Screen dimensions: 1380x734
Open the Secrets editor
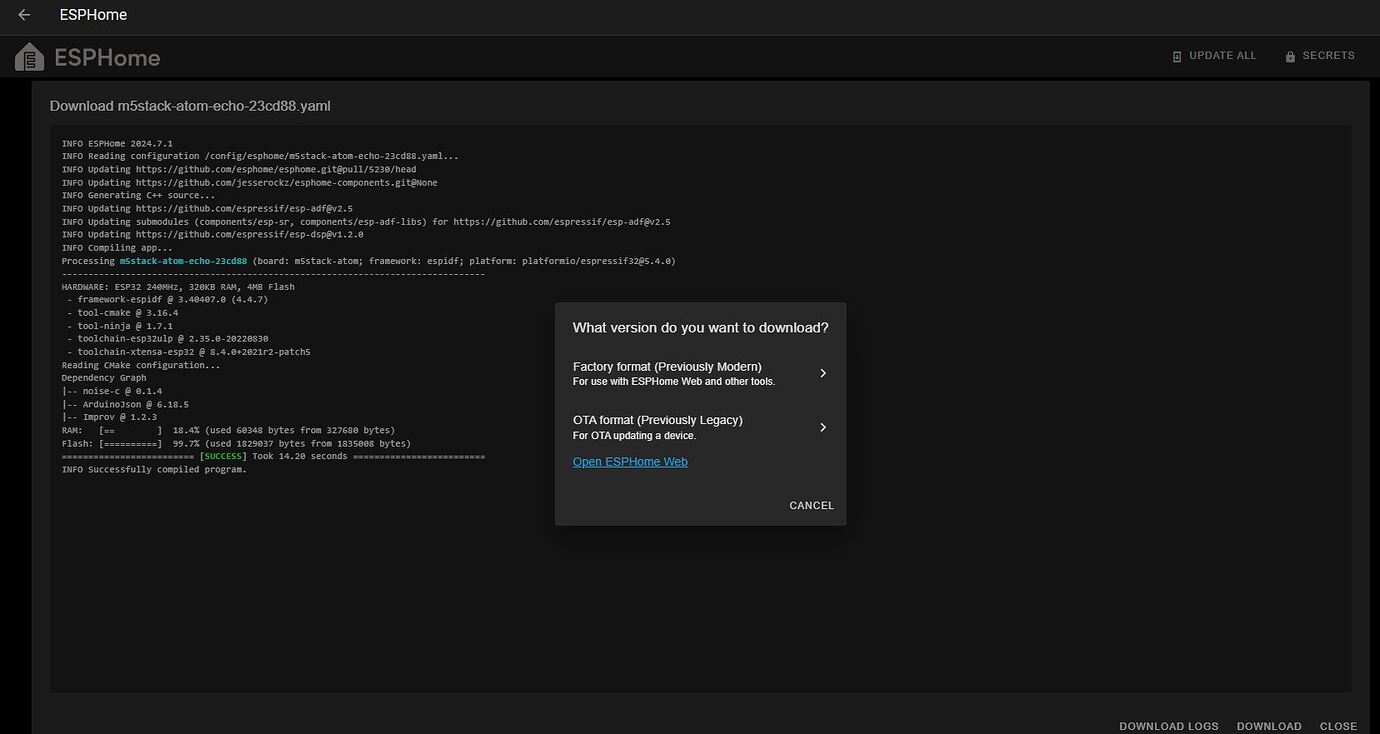coord(1320,56)
